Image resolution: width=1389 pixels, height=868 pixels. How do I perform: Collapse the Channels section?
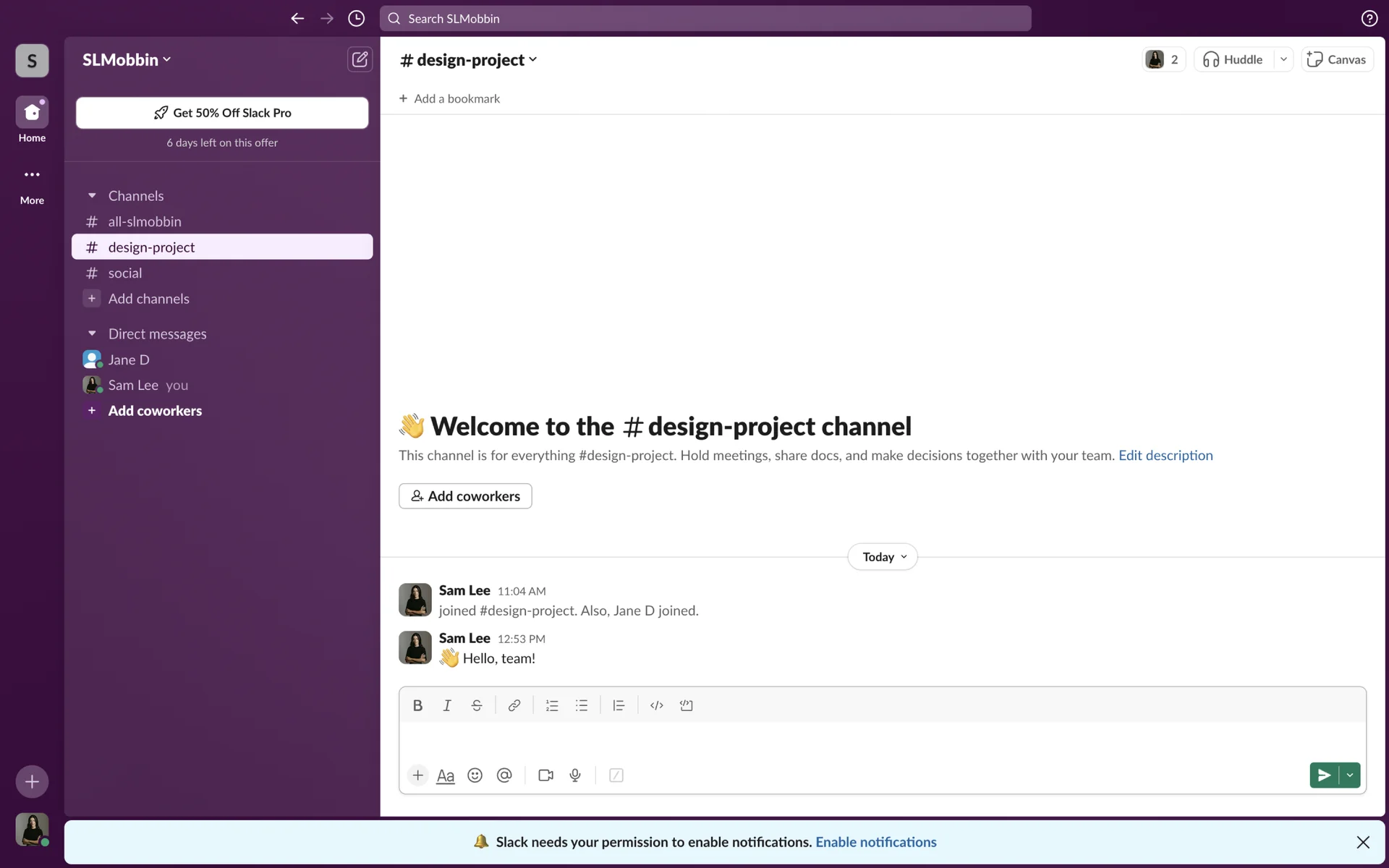92,196
